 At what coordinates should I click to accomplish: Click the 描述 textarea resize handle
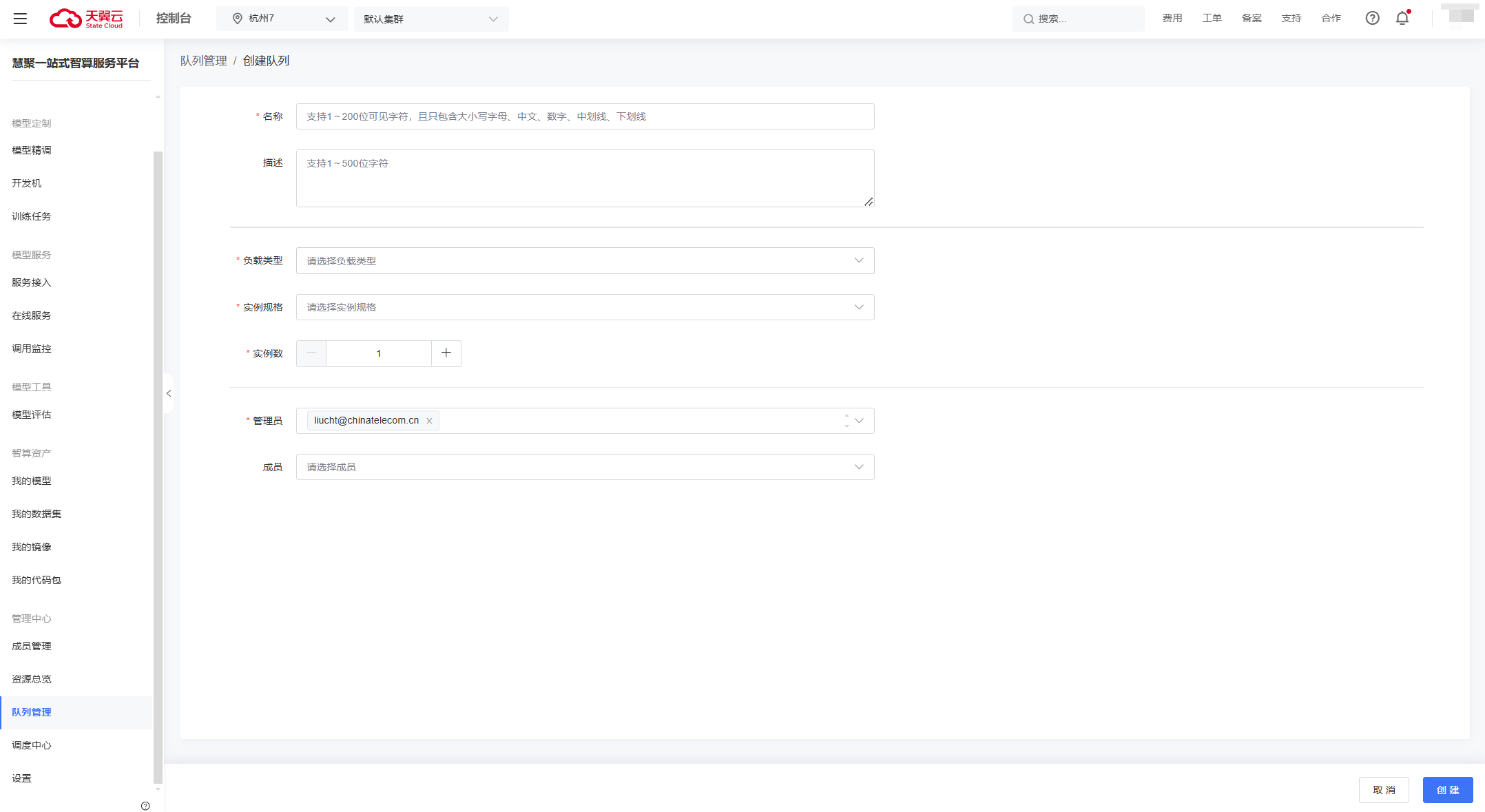(x=869, y=202)
